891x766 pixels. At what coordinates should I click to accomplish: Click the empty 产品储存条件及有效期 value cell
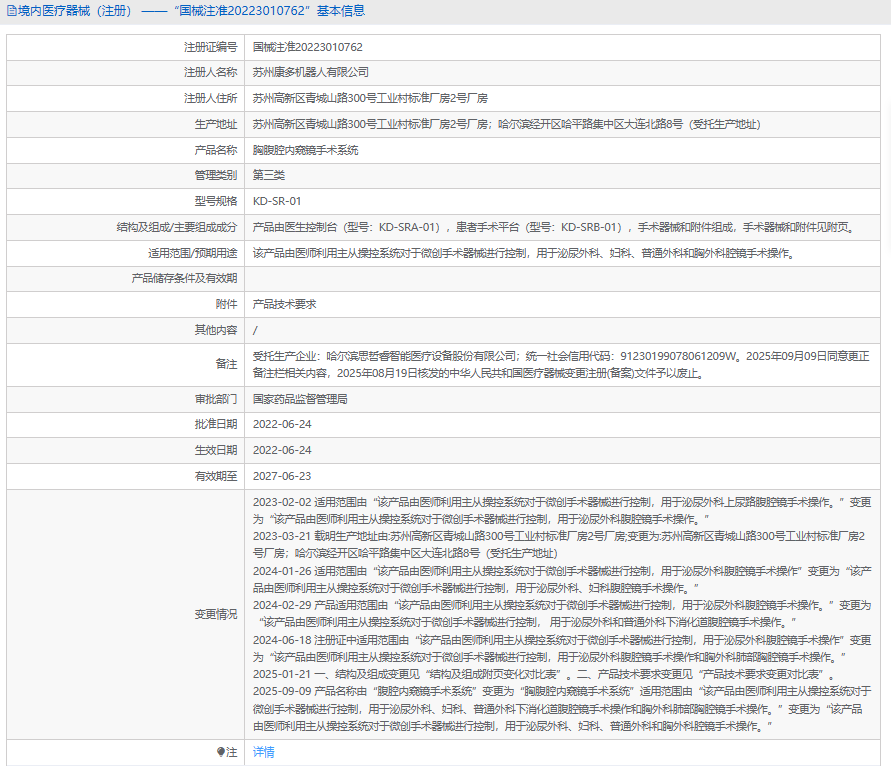562,278
